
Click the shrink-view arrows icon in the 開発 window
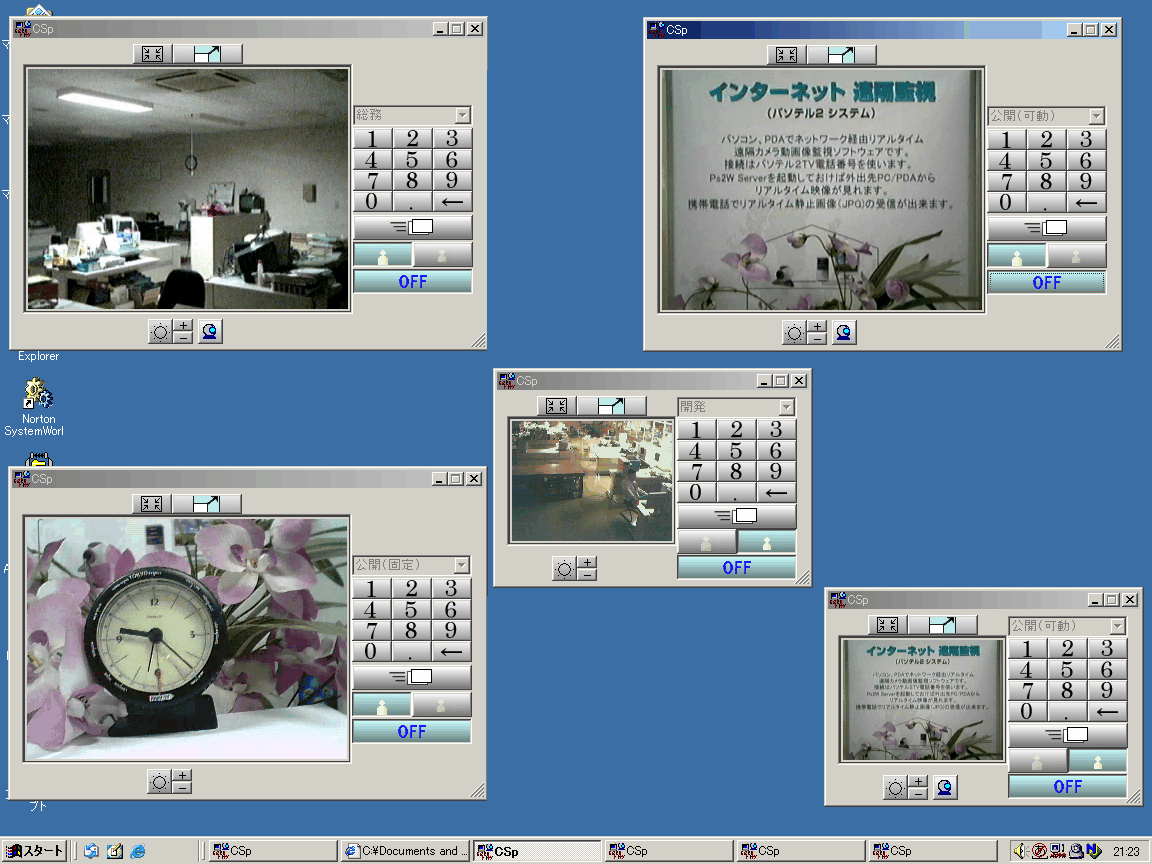coord(557,406)
